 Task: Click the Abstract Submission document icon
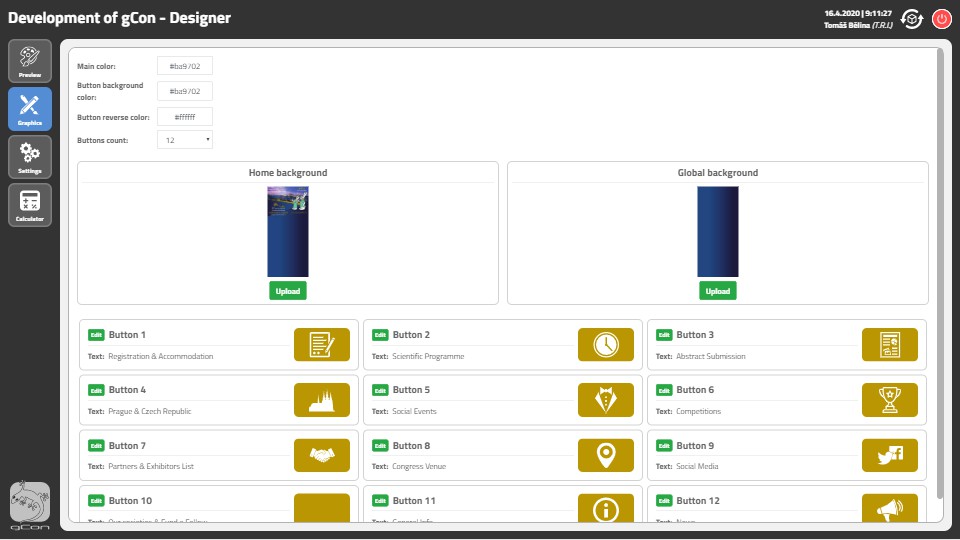tap(889, 345)
